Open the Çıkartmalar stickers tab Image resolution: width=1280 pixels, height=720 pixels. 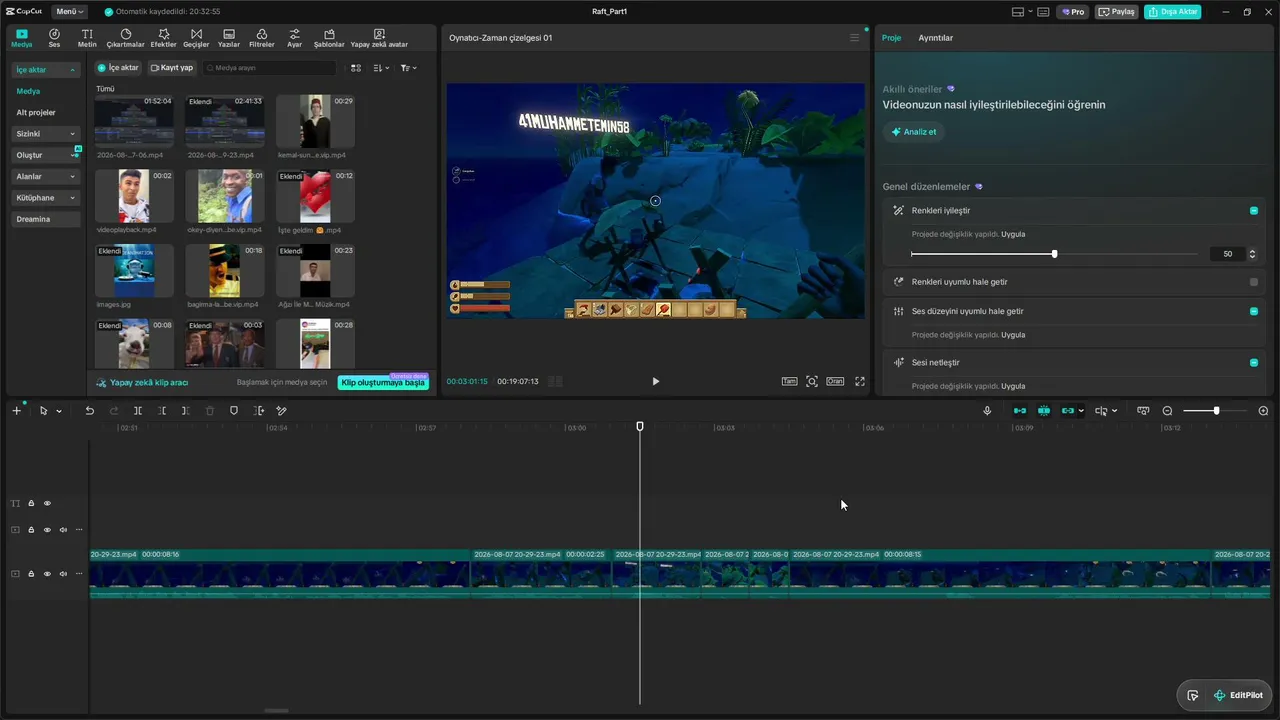point(125,38)
